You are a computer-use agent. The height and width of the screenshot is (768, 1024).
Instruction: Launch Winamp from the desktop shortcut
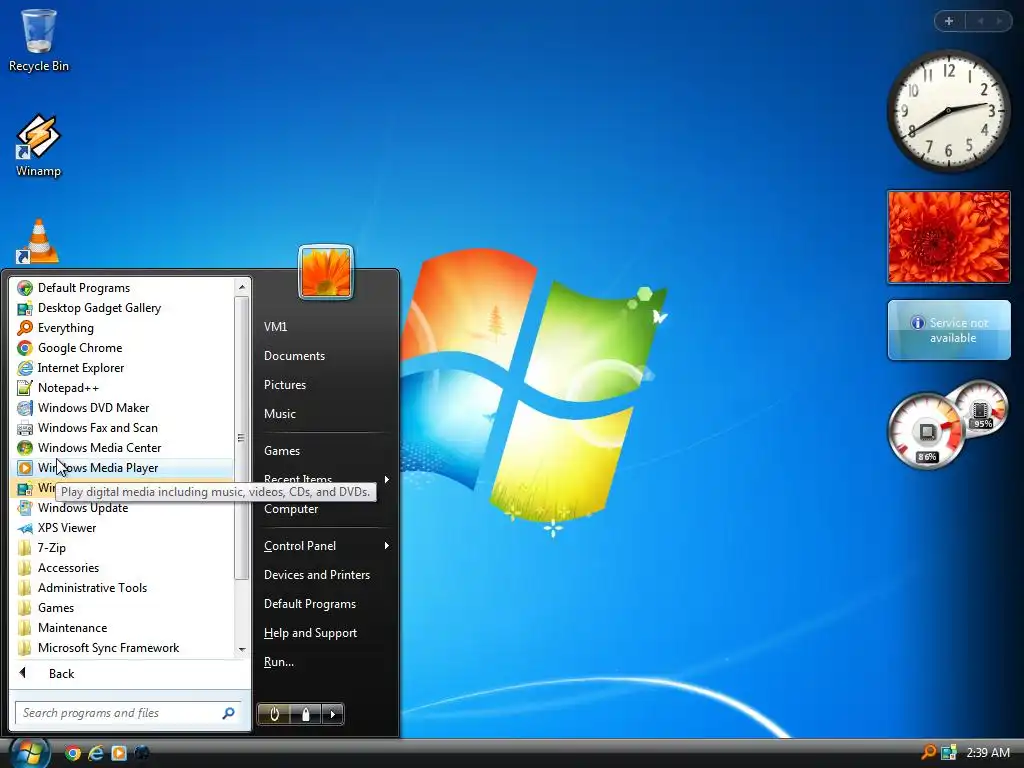pos(39,145)
